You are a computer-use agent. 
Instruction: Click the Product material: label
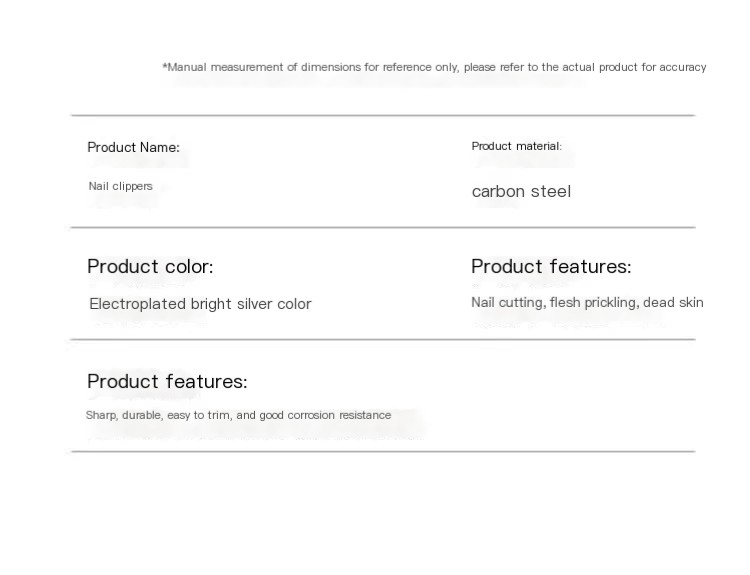pos(517,146)
